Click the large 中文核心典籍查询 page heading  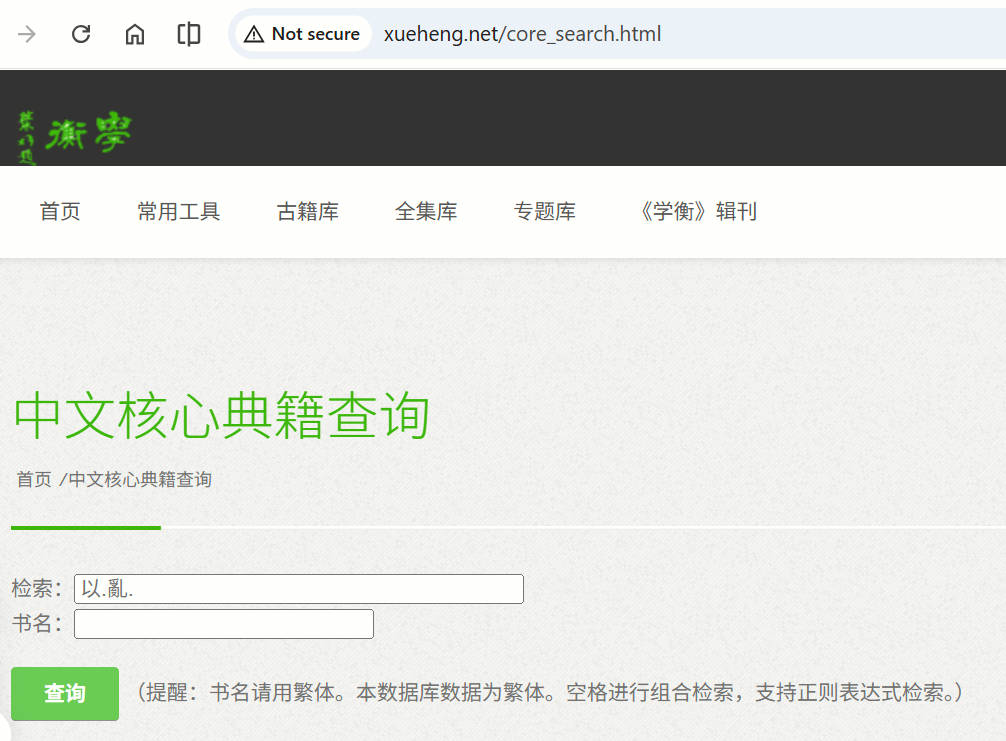pos(221,416)
